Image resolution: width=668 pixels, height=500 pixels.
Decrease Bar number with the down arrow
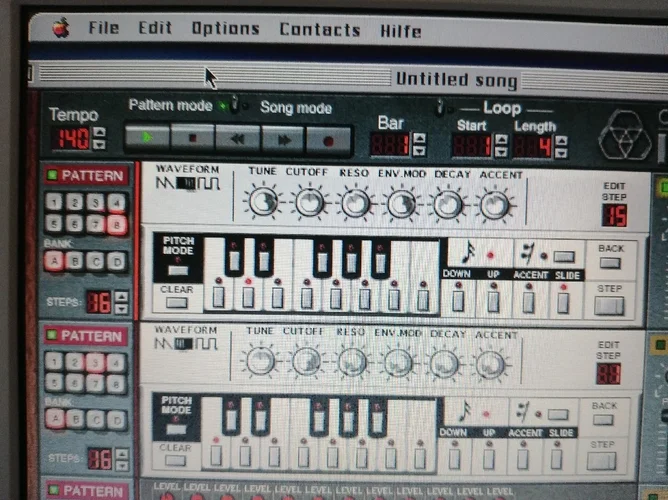pyautogui.click(x=419, y=150)
